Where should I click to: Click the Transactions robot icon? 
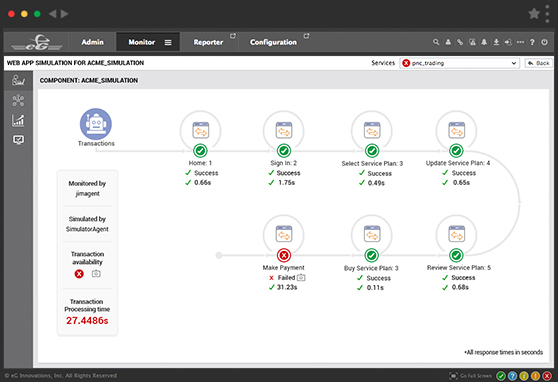pyautogui.click(x=95, y=124)
